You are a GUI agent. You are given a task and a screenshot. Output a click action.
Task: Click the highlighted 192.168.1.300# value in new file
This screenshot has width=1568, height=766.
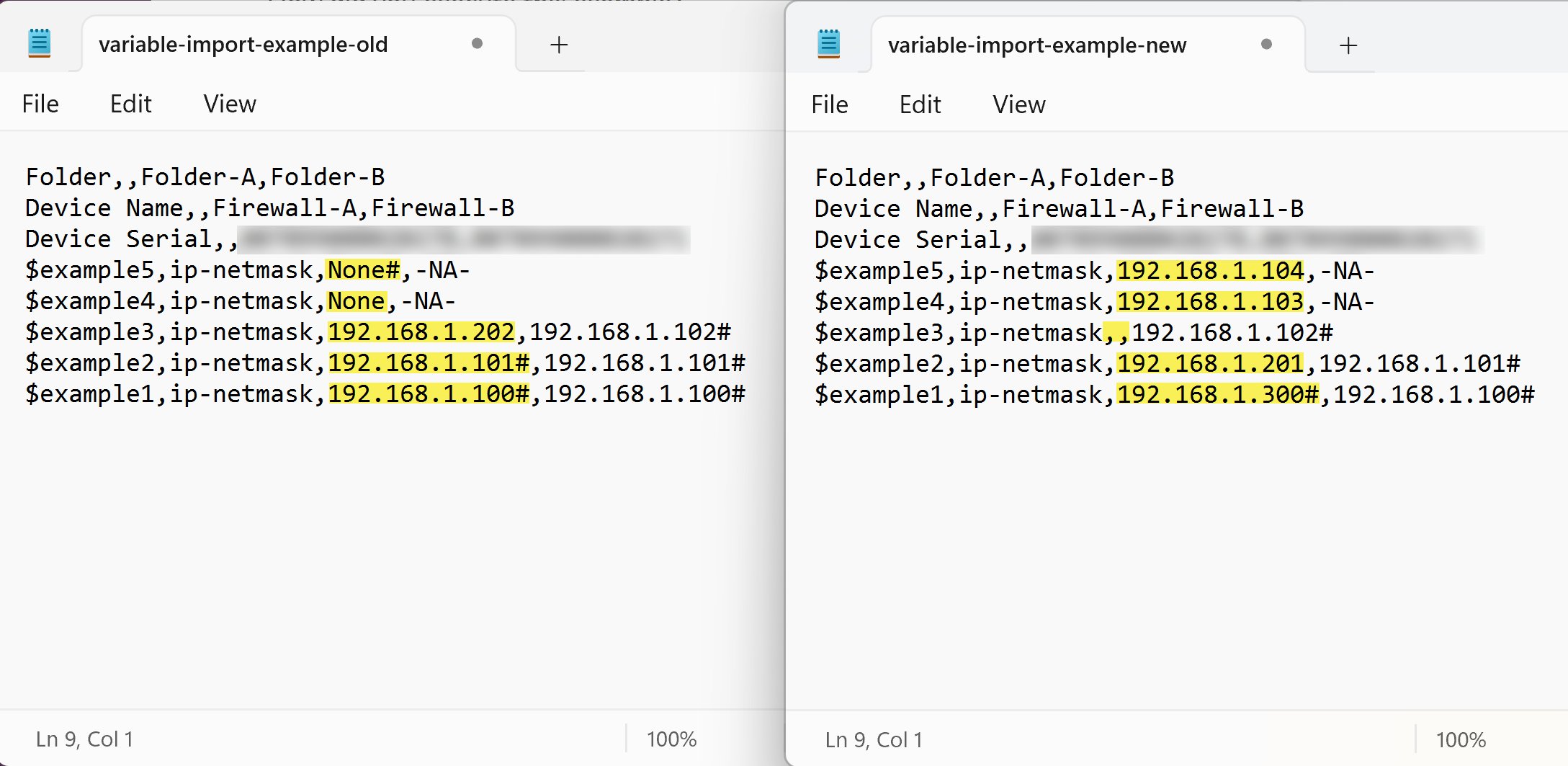pos(1218,395)
